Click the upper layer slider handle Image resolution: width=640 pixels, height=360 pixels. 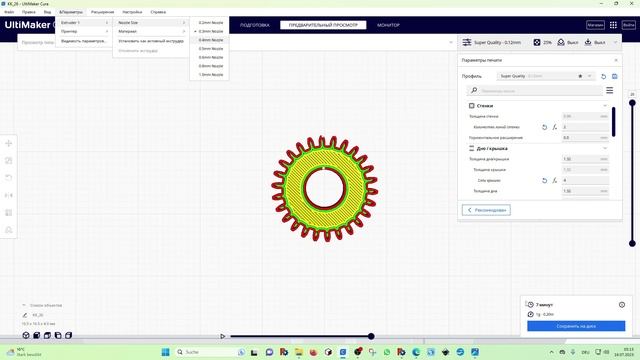(632, 103)
